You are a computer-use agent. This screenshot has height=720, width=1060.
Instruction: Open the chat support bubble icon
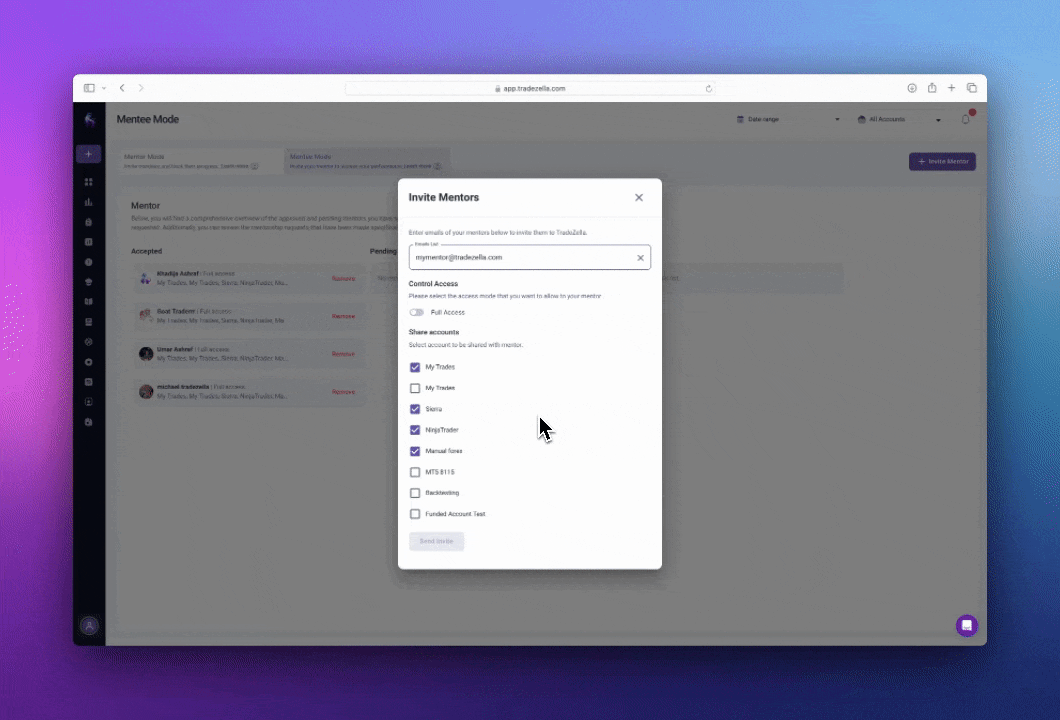[x=966, y=625]
